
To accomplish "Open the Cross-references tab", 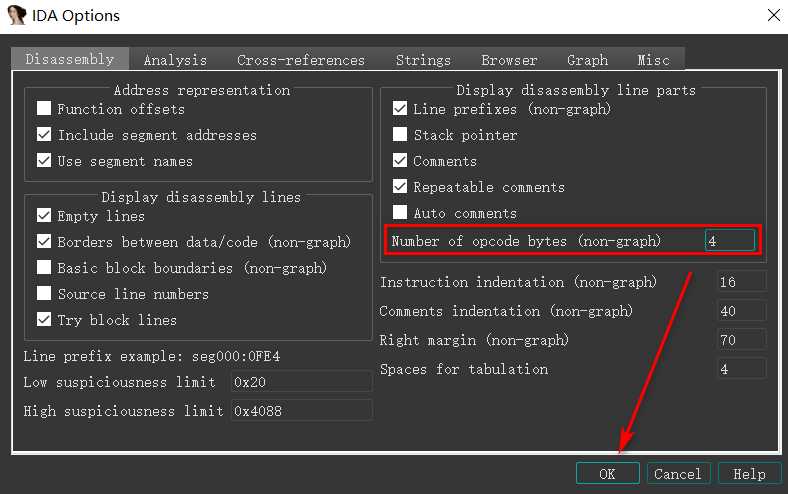I will click(x=301, y=60).
